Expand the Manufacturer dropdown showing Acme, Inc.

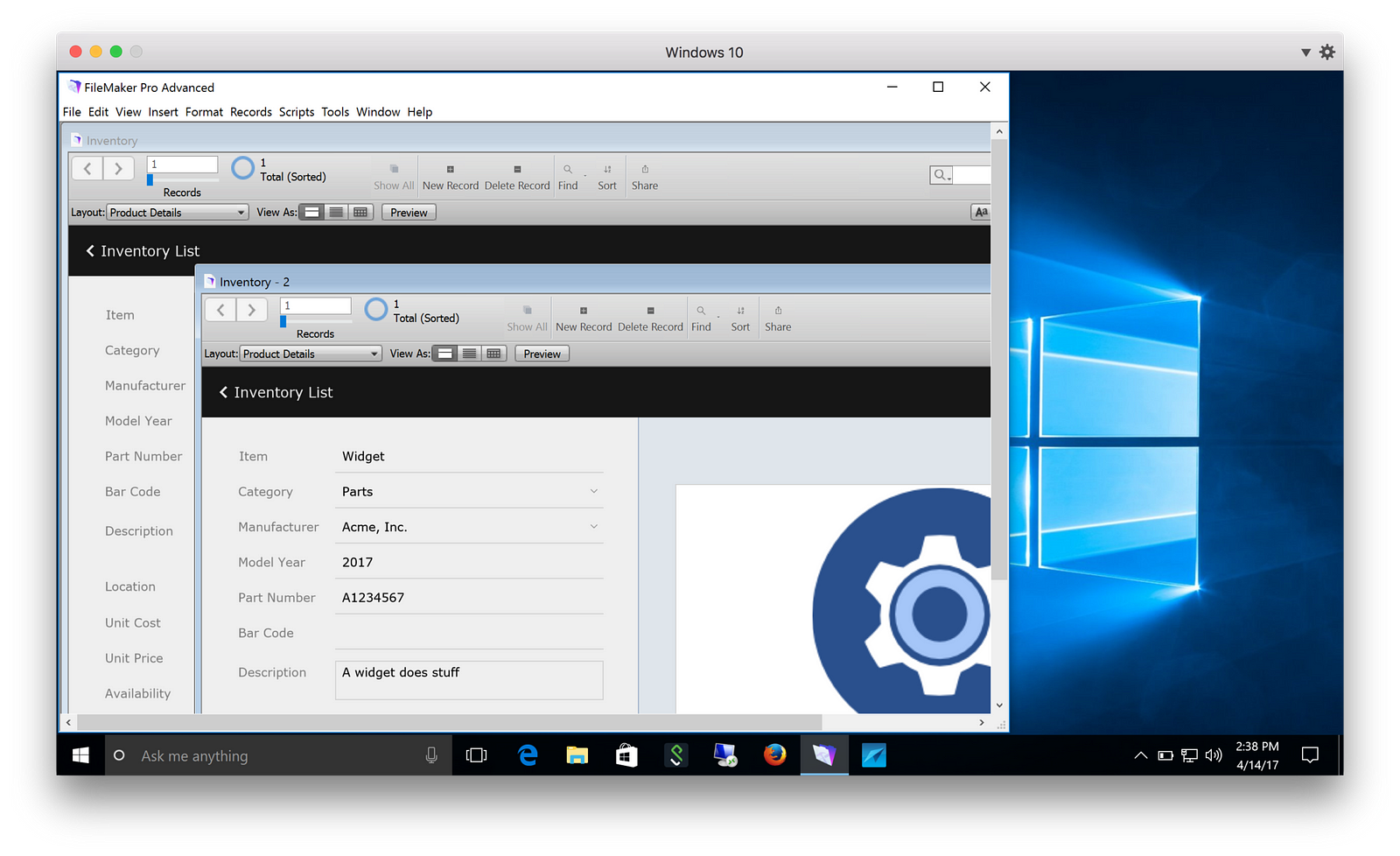click(x=594, y=526)
